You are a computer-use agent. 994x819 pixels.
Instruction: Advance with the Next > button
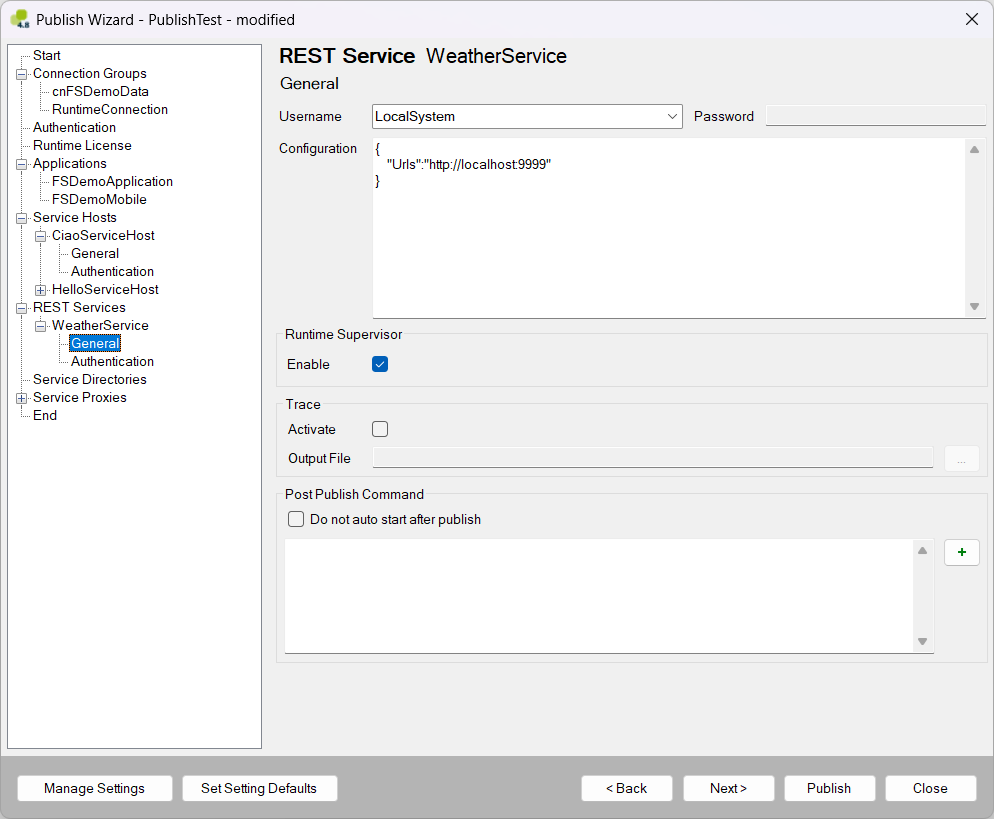click(728, 788)
